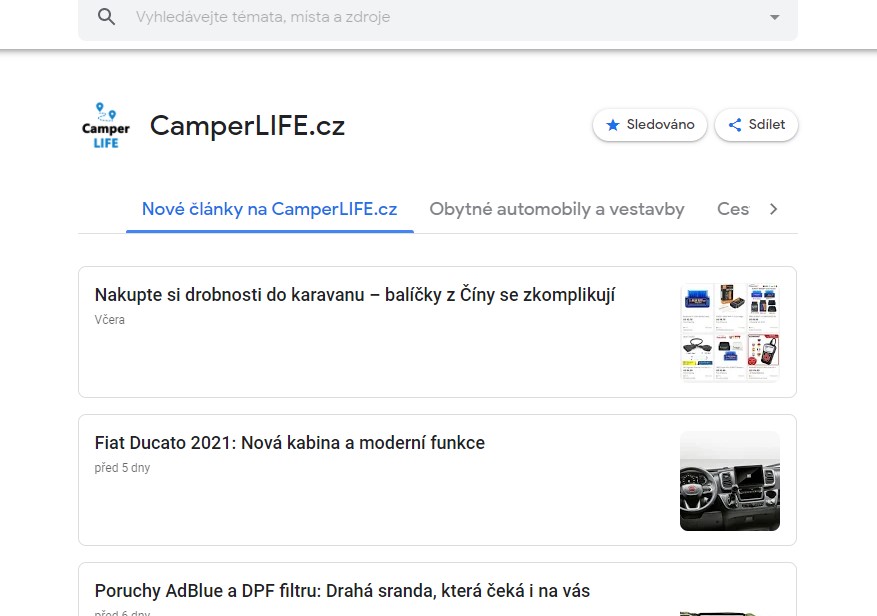The image size is (877, 616).
Task: Click the Včera timestamp on first article
Action: coord(110,319)
